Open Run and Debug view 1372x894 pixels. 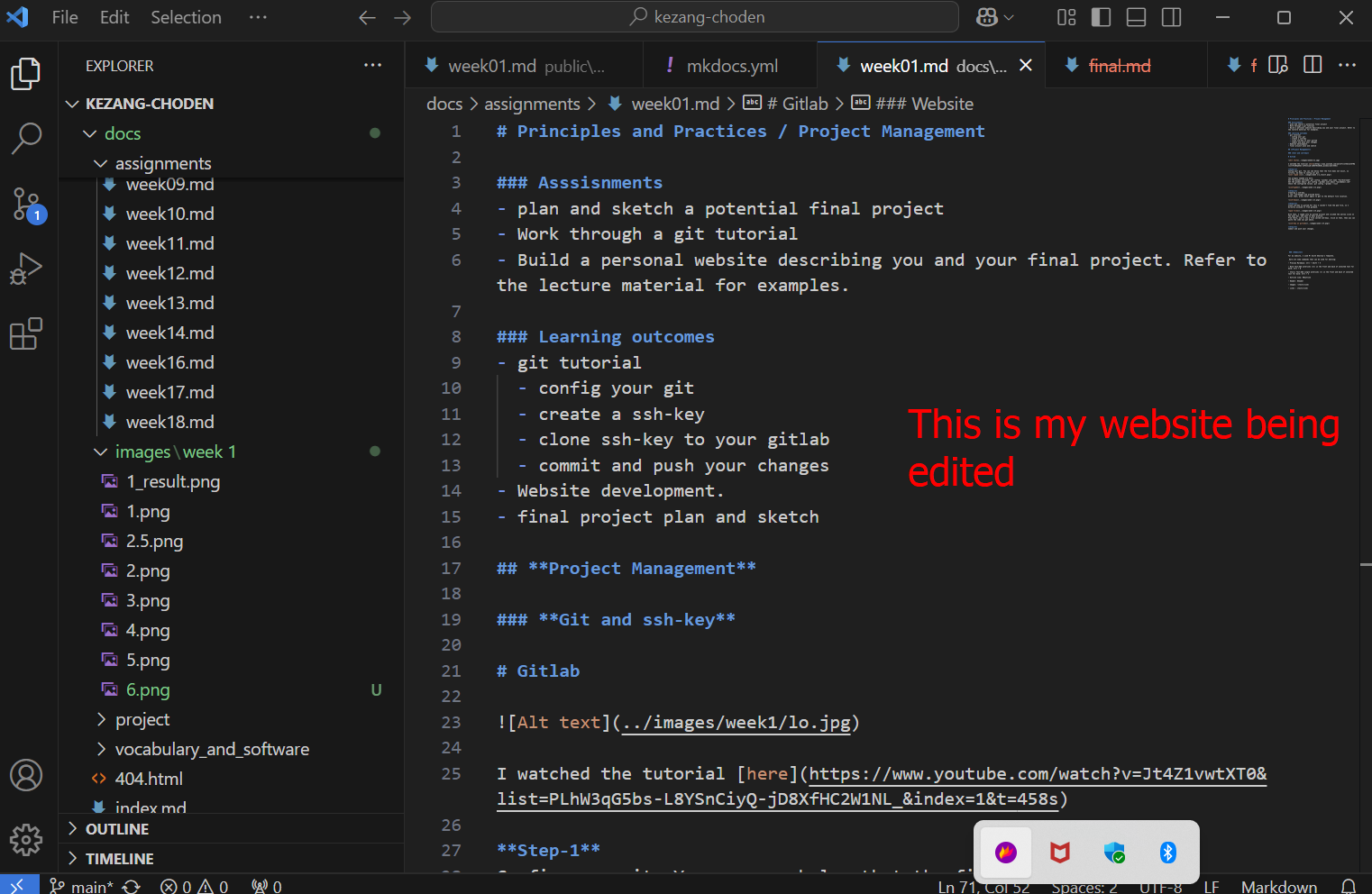tap(26, 269)
